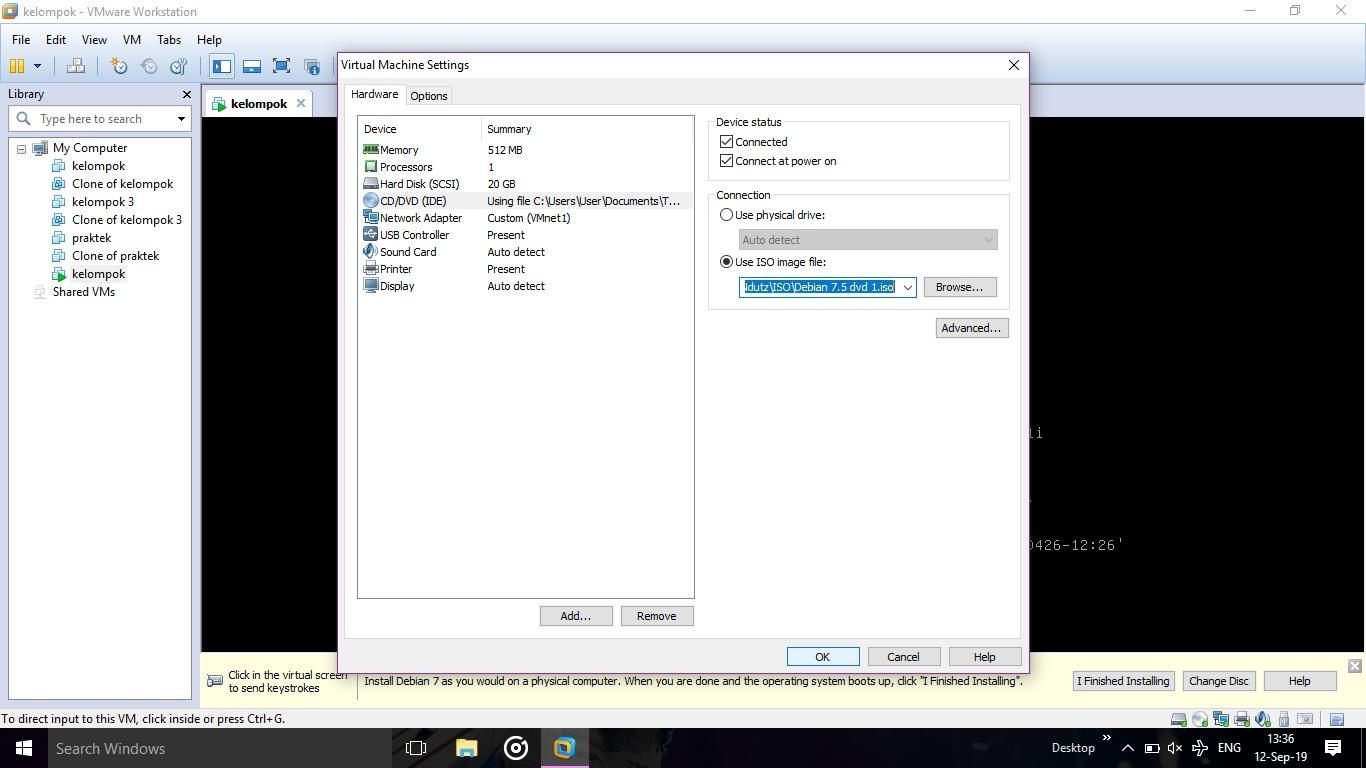This screenshot has width=1366, height=768.
Task: Select praktek in the library tree
Action: tap(91, 238)
